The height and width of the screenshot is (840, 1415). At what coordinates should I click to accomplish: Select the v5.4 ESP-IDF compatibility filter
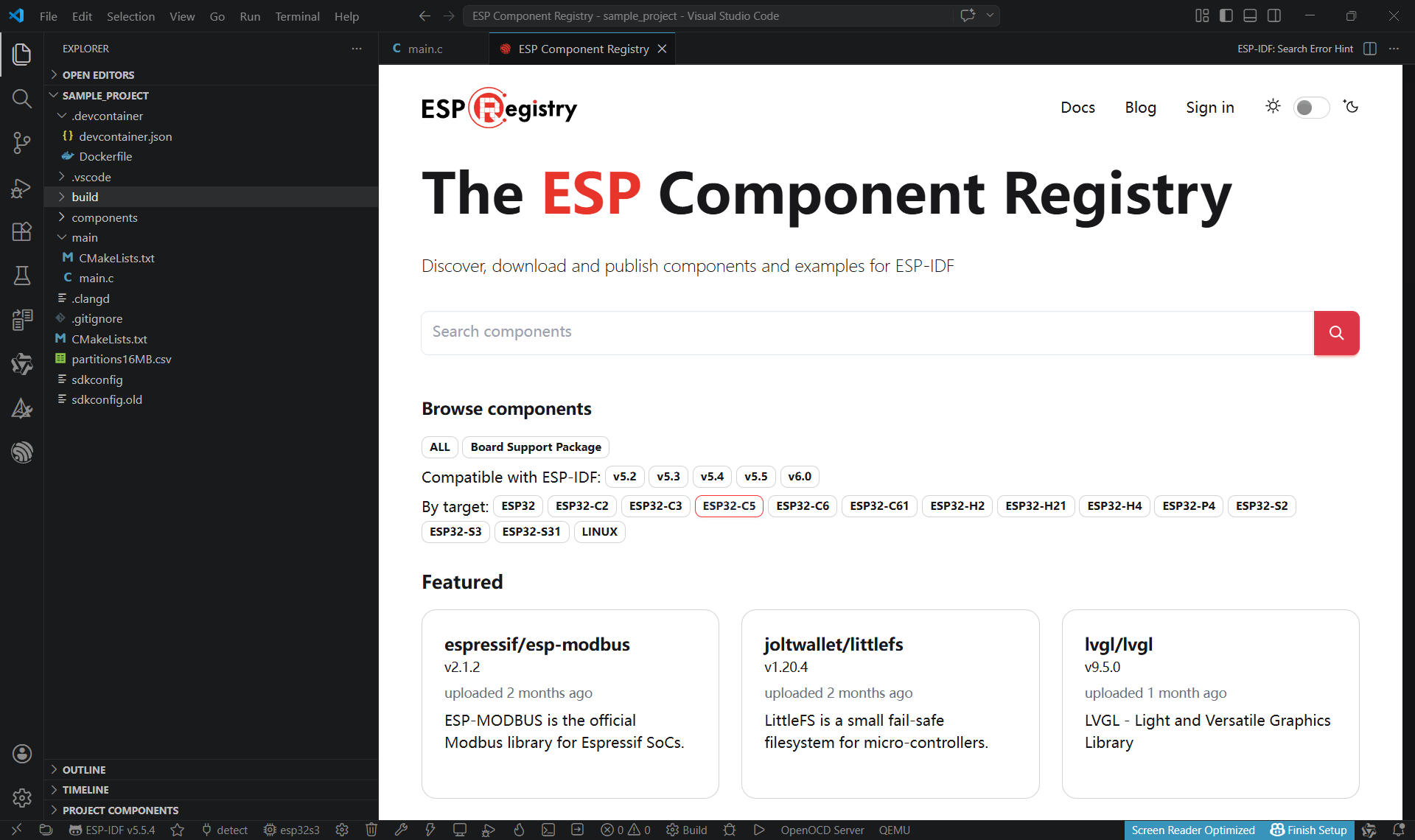tap(711, 477)
